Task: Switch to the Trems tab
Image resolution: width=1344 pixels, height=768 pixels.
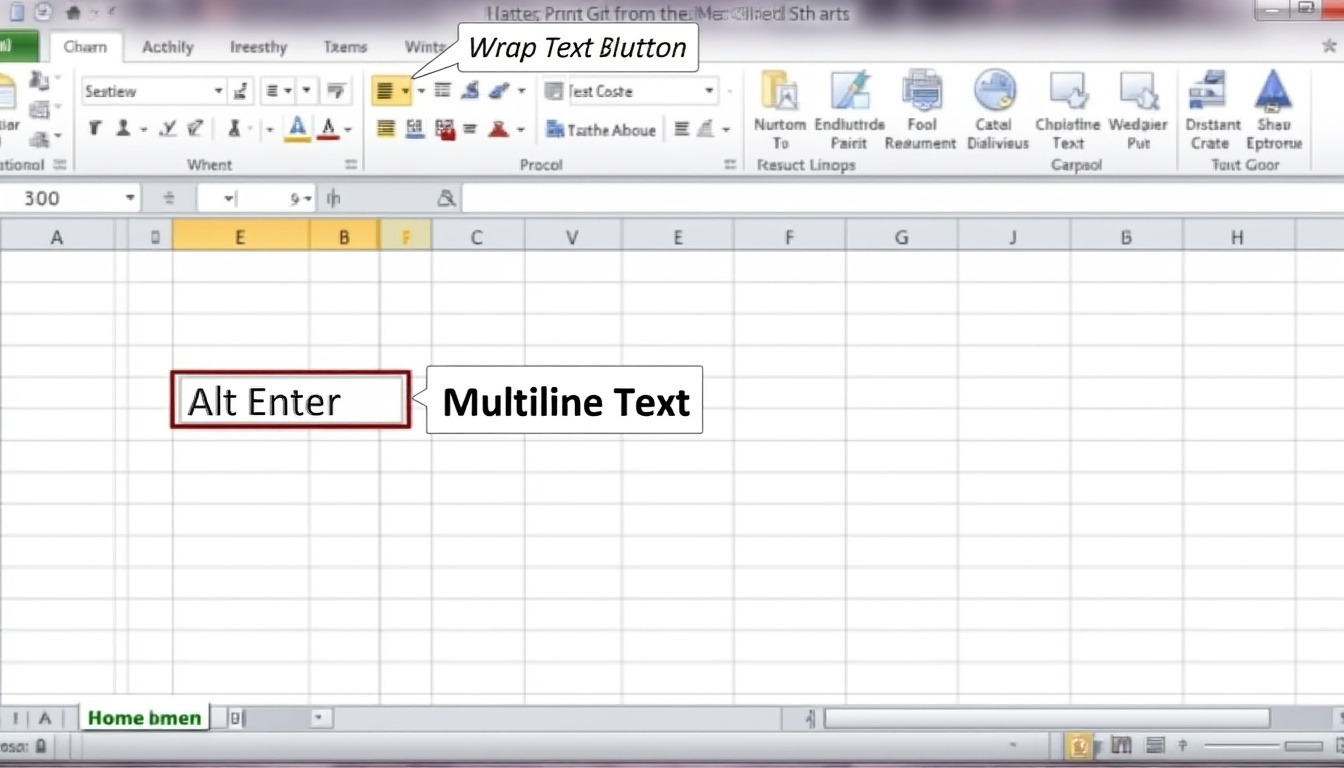Action: coord(346,47)
